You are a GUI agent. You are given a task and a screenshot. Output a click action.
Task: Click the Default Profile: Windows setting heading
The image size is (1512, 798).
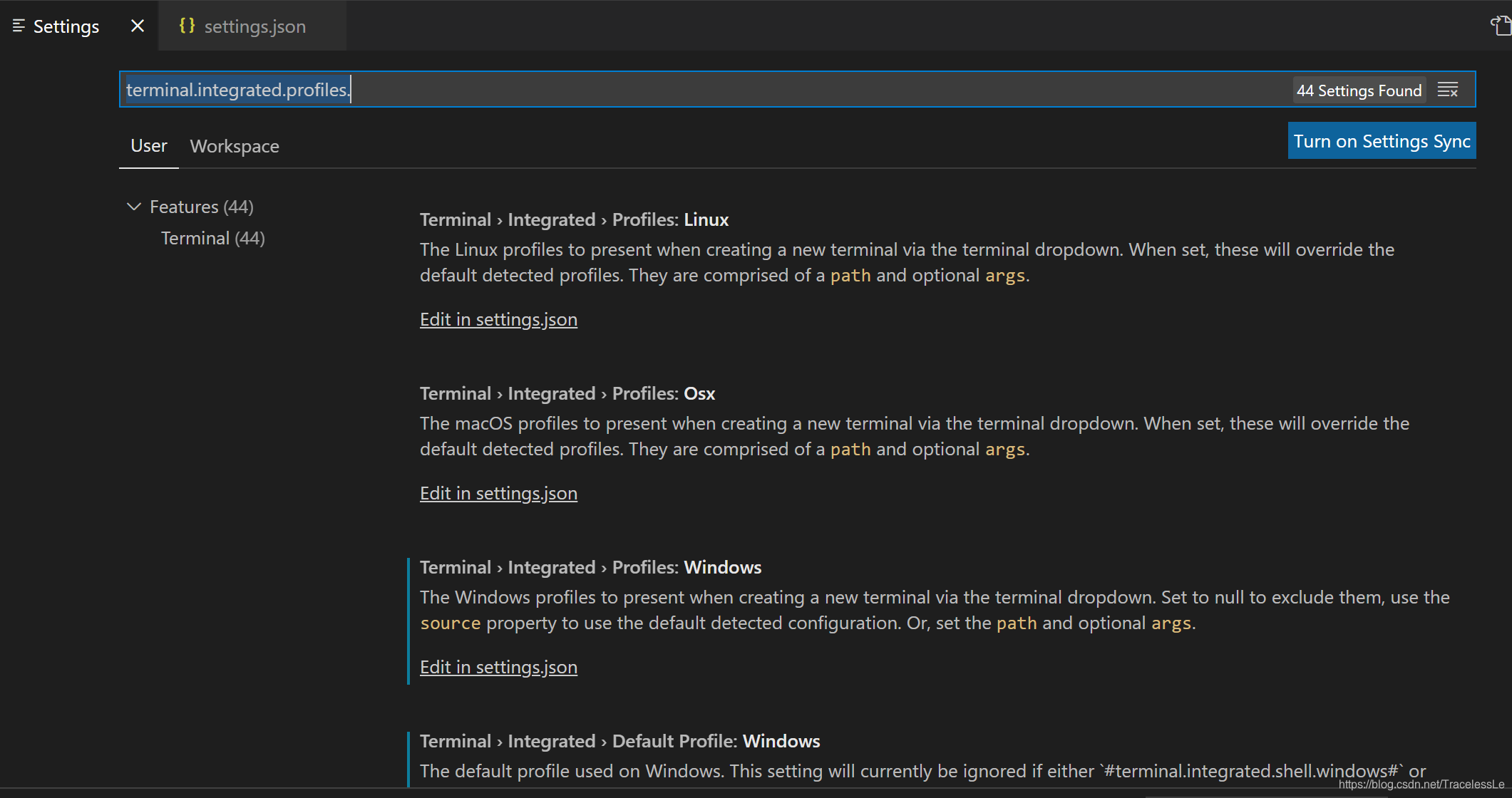[x=619, y=741]
